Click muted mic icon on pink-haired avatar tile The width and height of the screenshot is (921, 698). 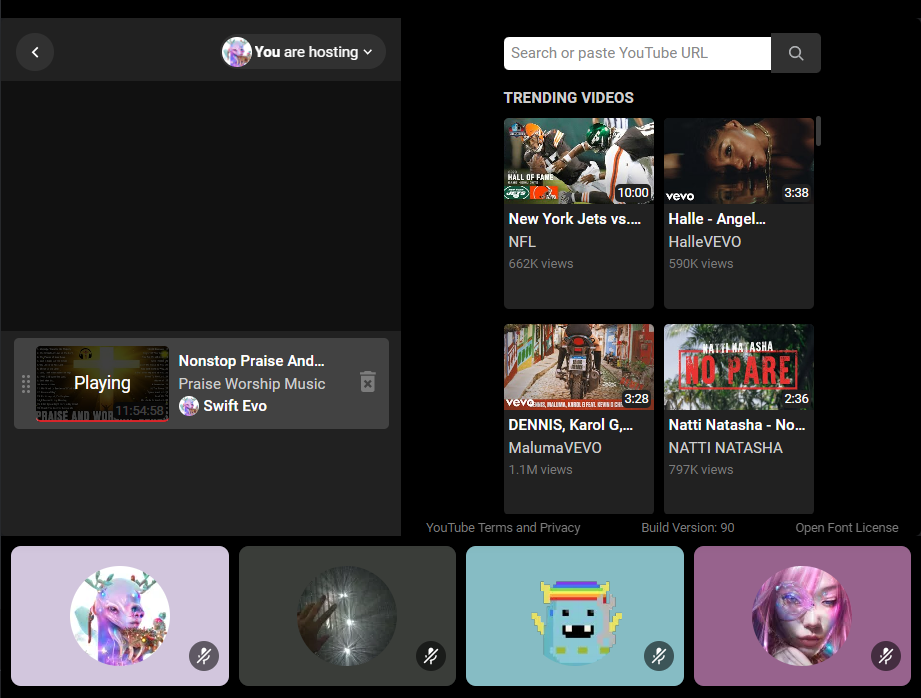(886, 656)
